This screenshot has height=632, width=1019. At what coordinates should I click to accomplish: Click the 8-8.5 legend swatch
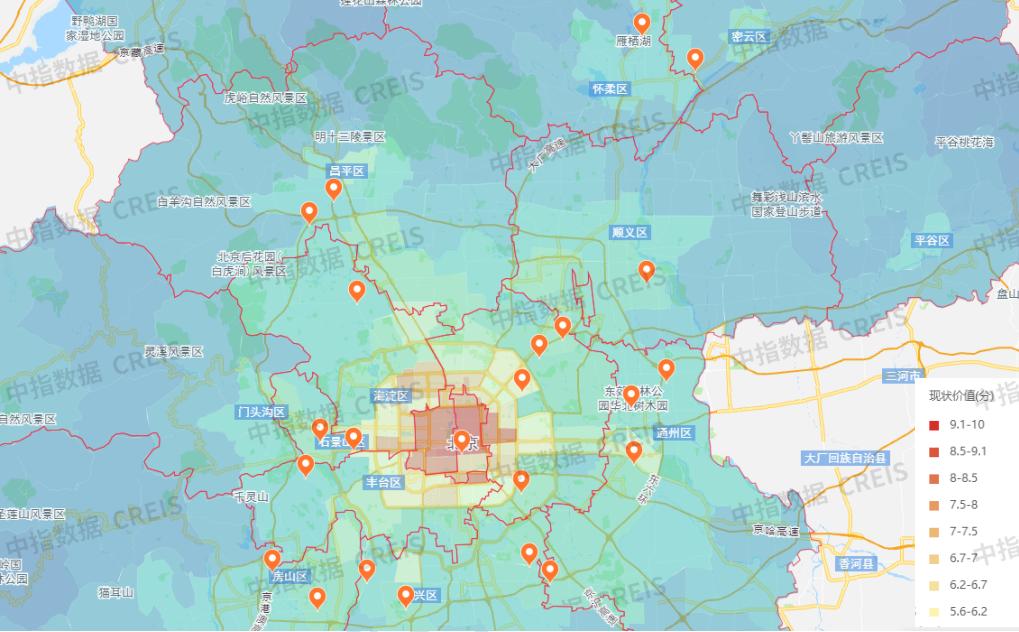(x=934, y=479)
